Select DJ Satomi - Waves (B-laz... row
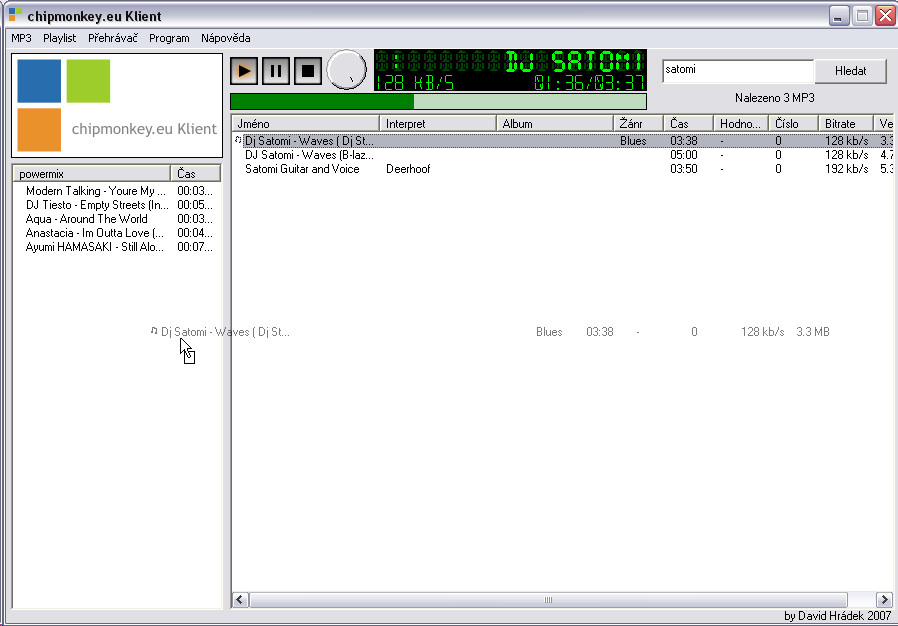 562,155
